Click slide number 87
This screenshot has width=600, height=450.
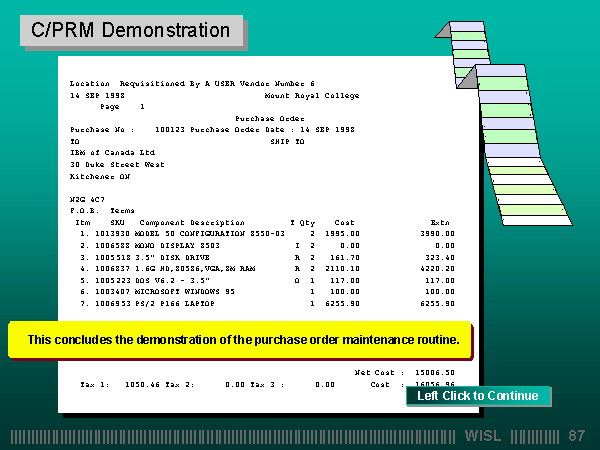click(x=576, y=436)
